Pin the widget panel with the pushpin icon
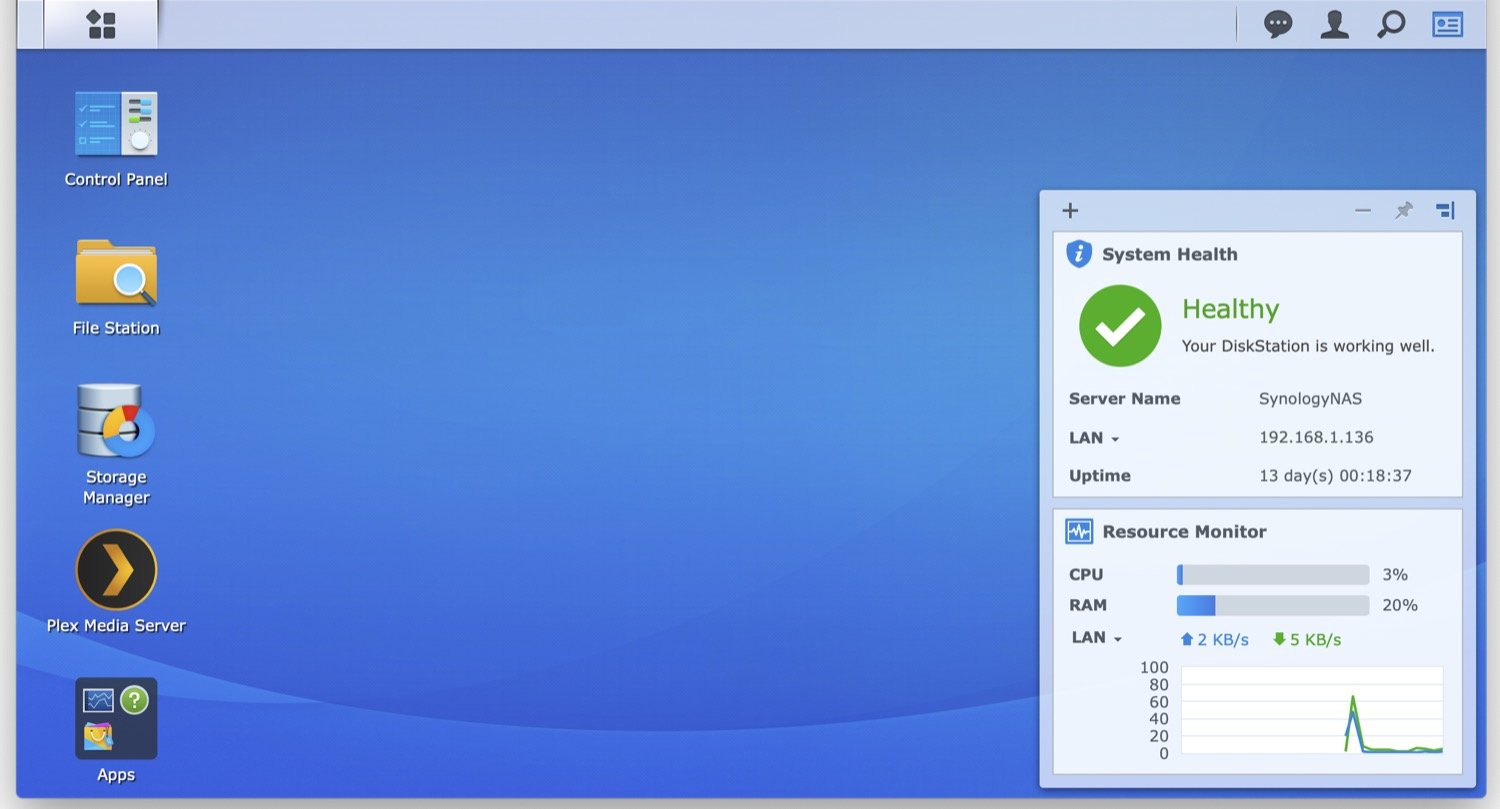The width and height of the screenshot is (1500, 809). 1404,210
